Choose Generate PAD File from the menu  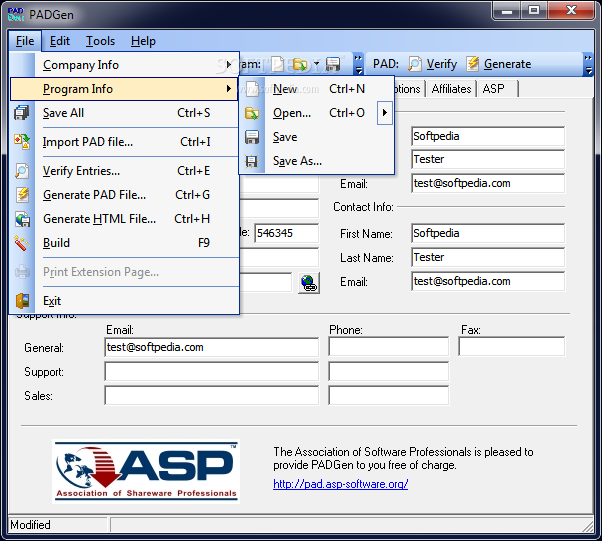(x=124, y=195)
